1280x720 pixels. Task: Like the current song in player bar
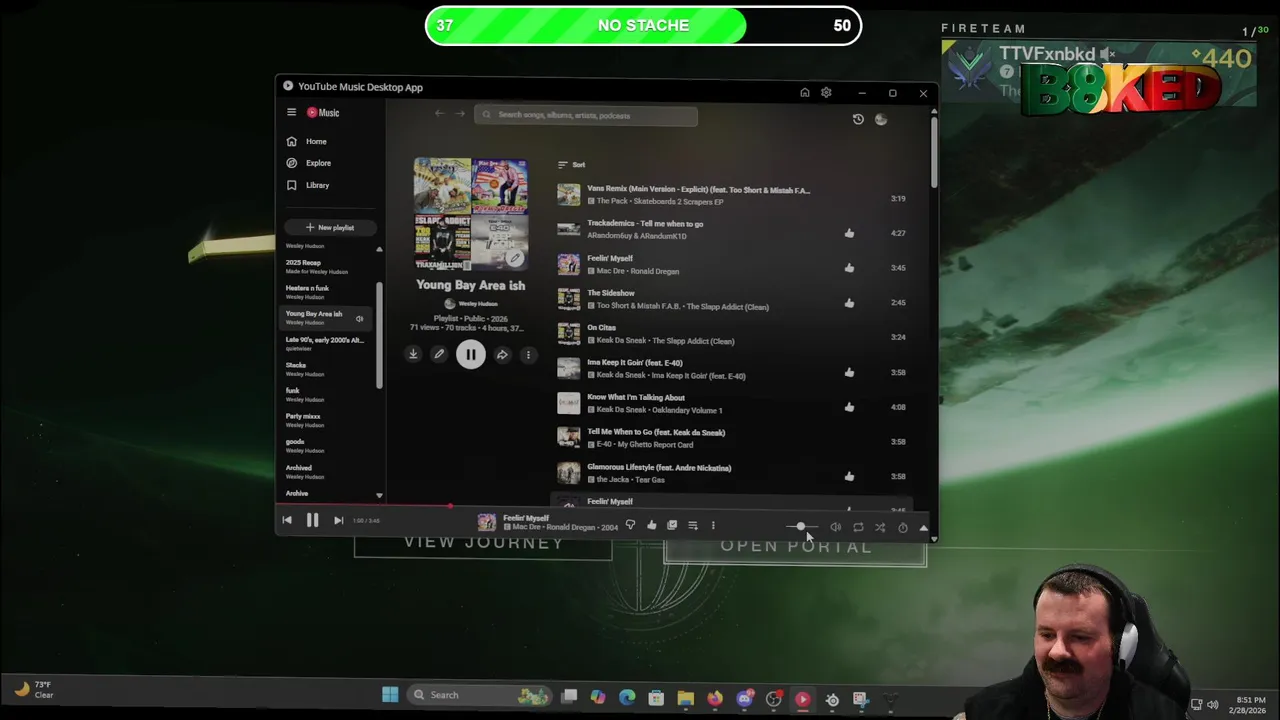(651, 525)
